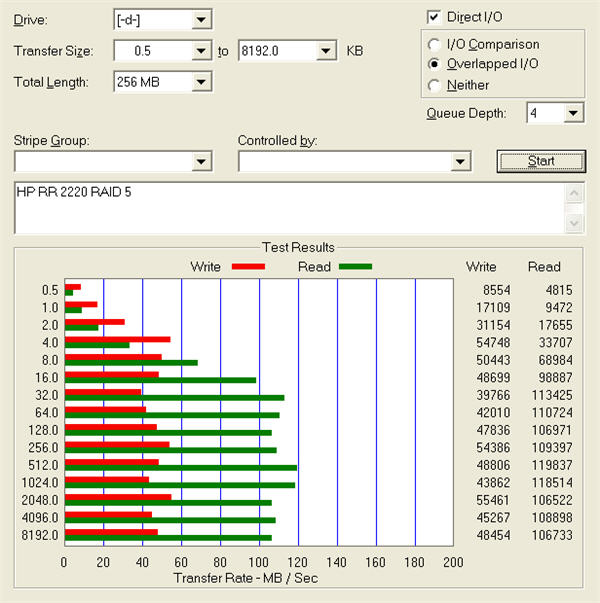Open the maximum Transfer Size dropdown (8192.0)
Screen dimensions: 600x603
[x=326, y=51]
